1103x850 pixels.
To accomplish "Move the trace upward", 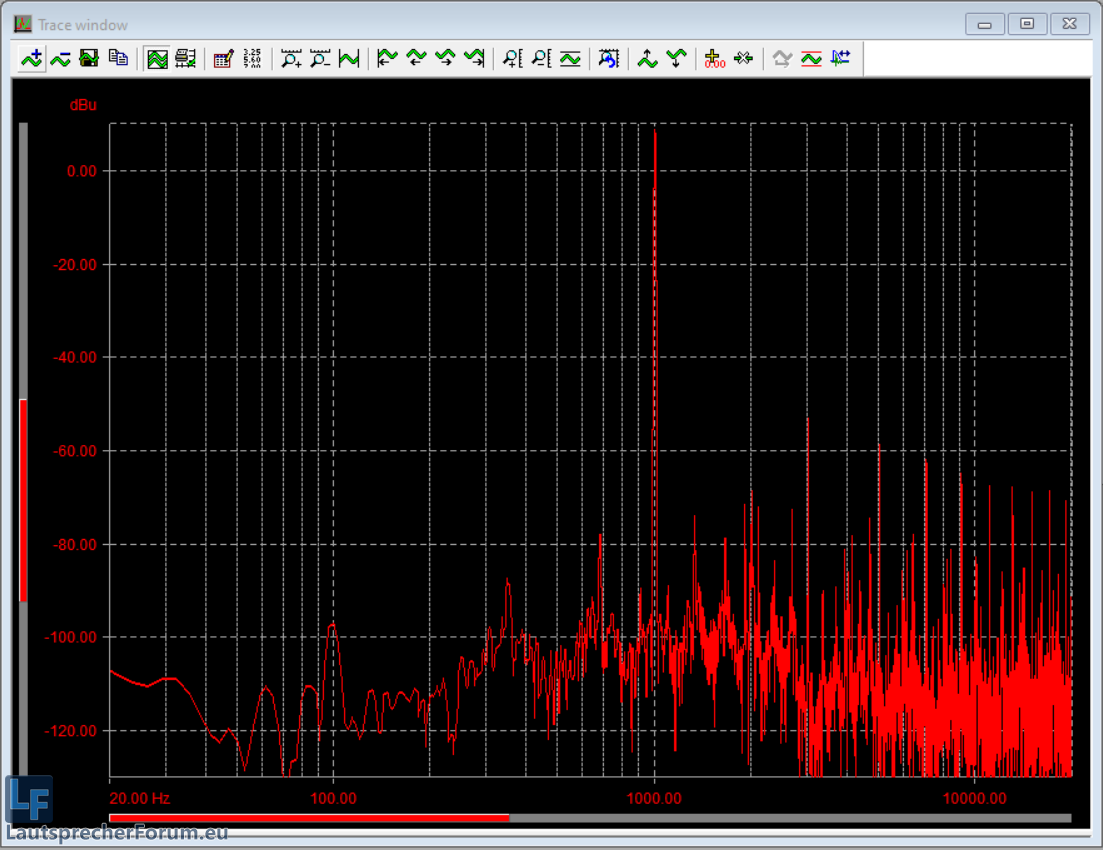I will [x=647, y=59].
